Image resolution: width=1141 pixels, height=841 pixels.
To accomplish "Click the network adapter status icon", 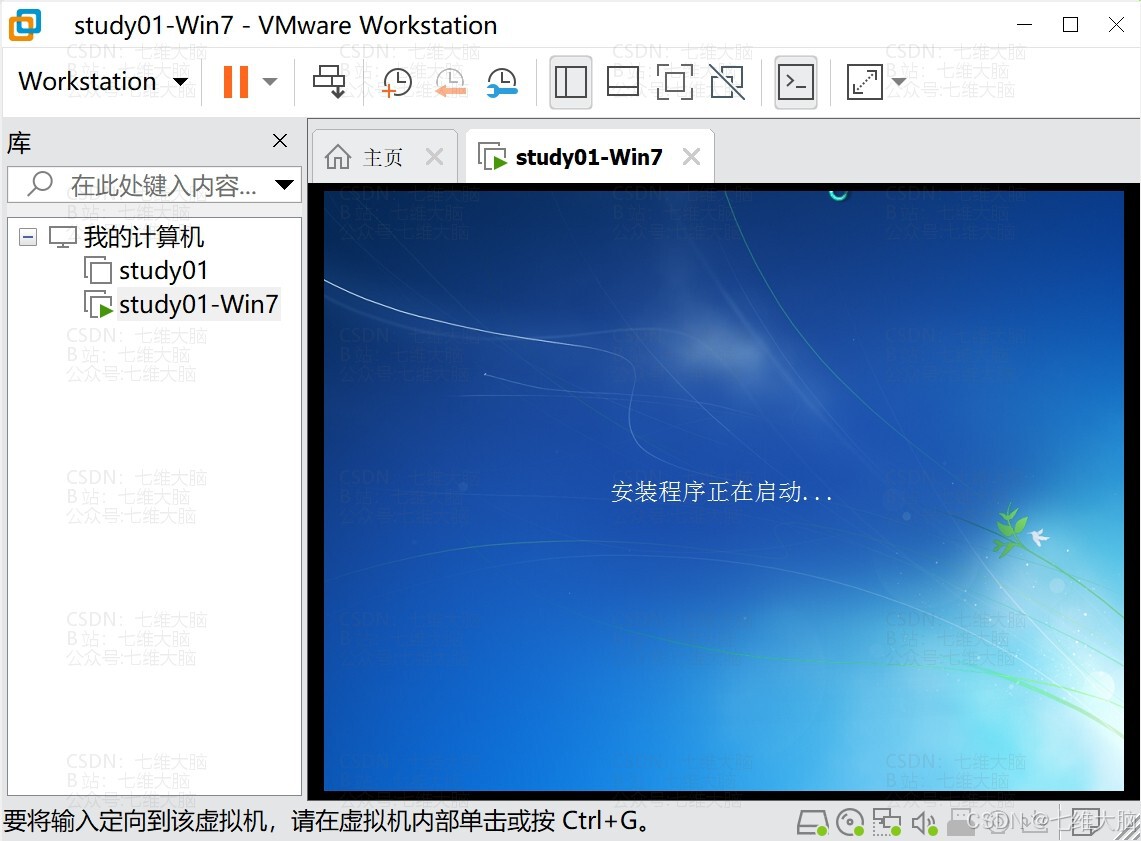I will click(887, 823).
